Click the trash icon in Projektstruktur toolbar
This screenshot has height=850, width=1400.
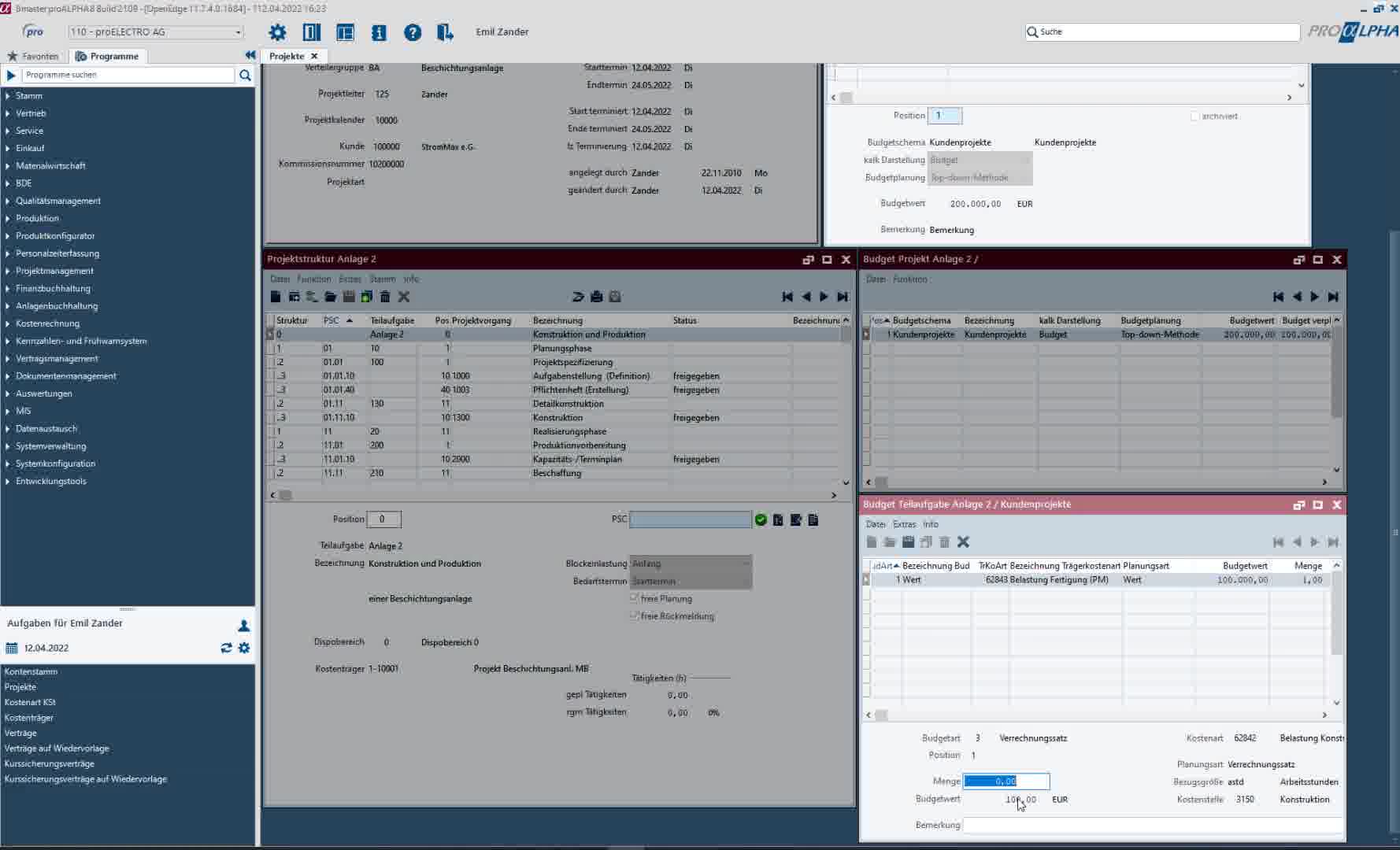pyautogui.click(x=385, y=297)
